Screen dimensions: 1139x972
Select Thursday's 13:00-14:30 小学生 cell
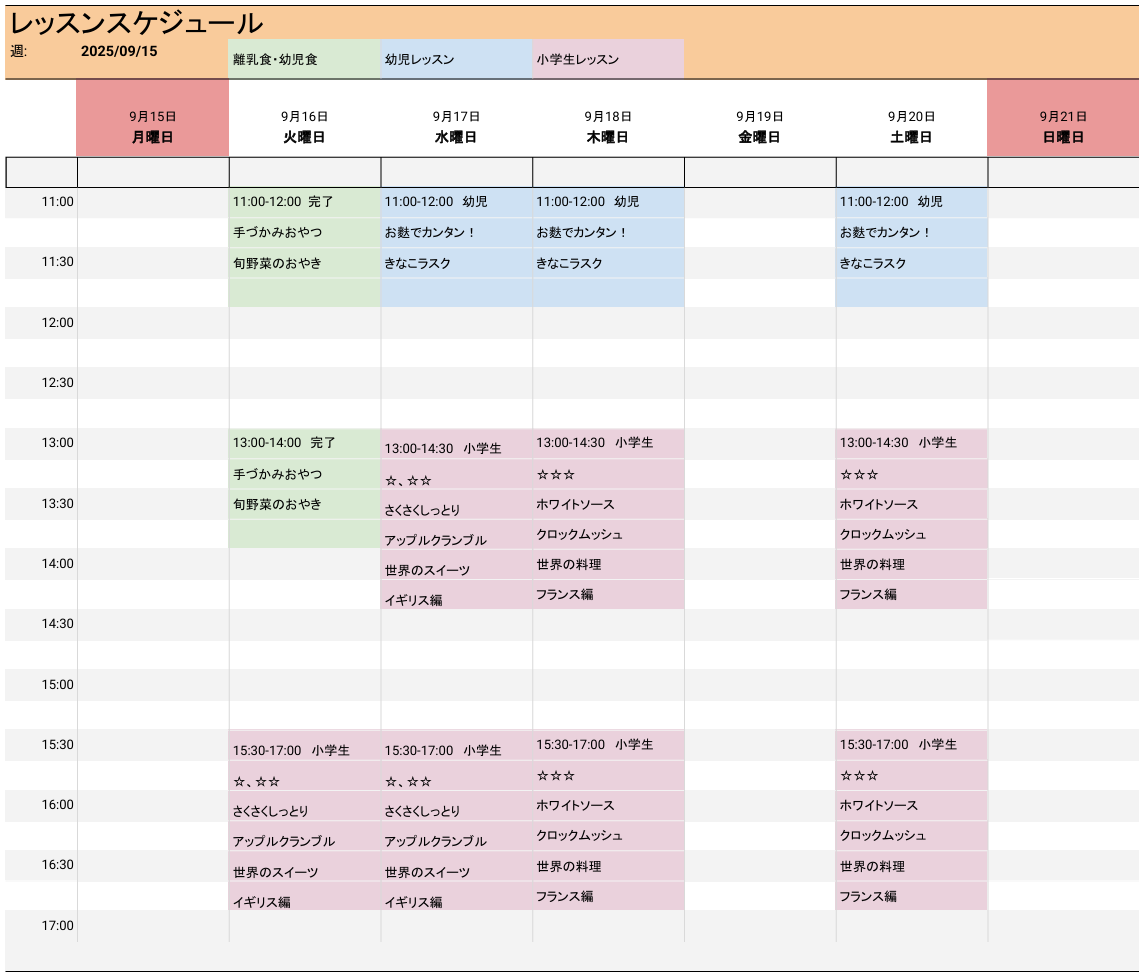608,443
